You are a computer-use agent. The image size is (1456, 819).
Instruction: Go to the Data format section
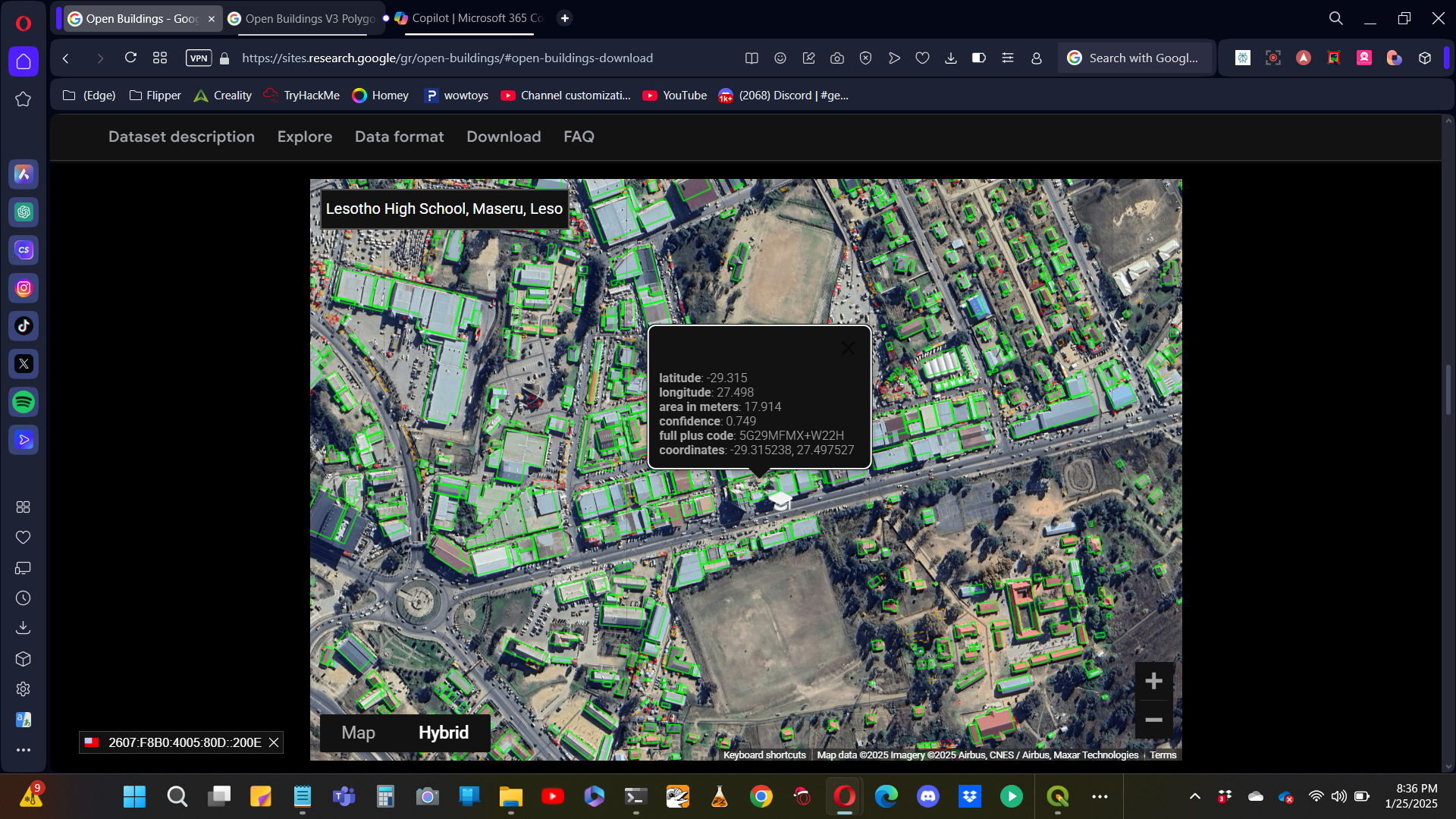[399, 137]
